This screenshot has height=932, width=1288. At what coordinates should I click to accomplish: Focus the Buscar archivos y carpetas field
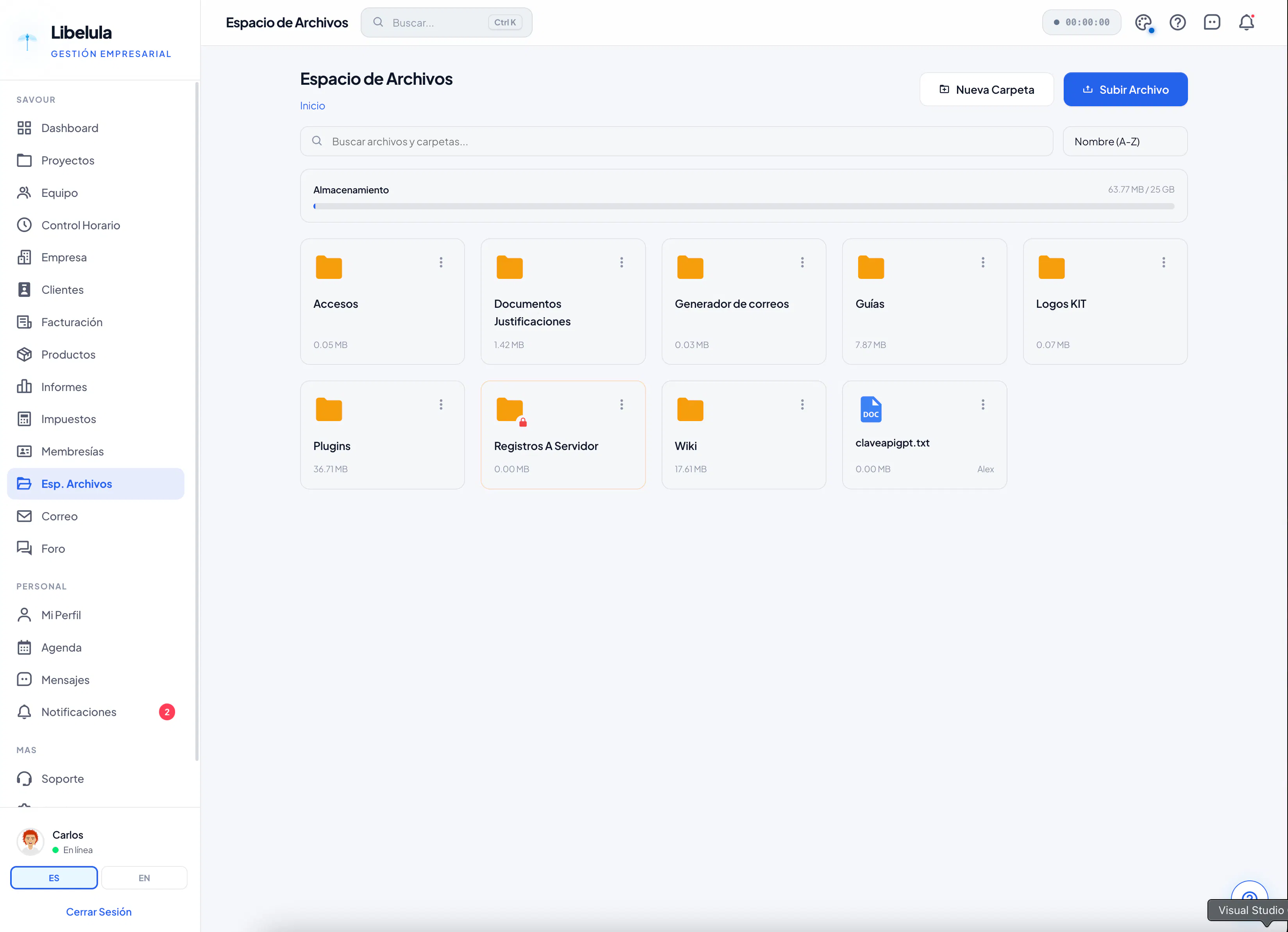[676, 141]
